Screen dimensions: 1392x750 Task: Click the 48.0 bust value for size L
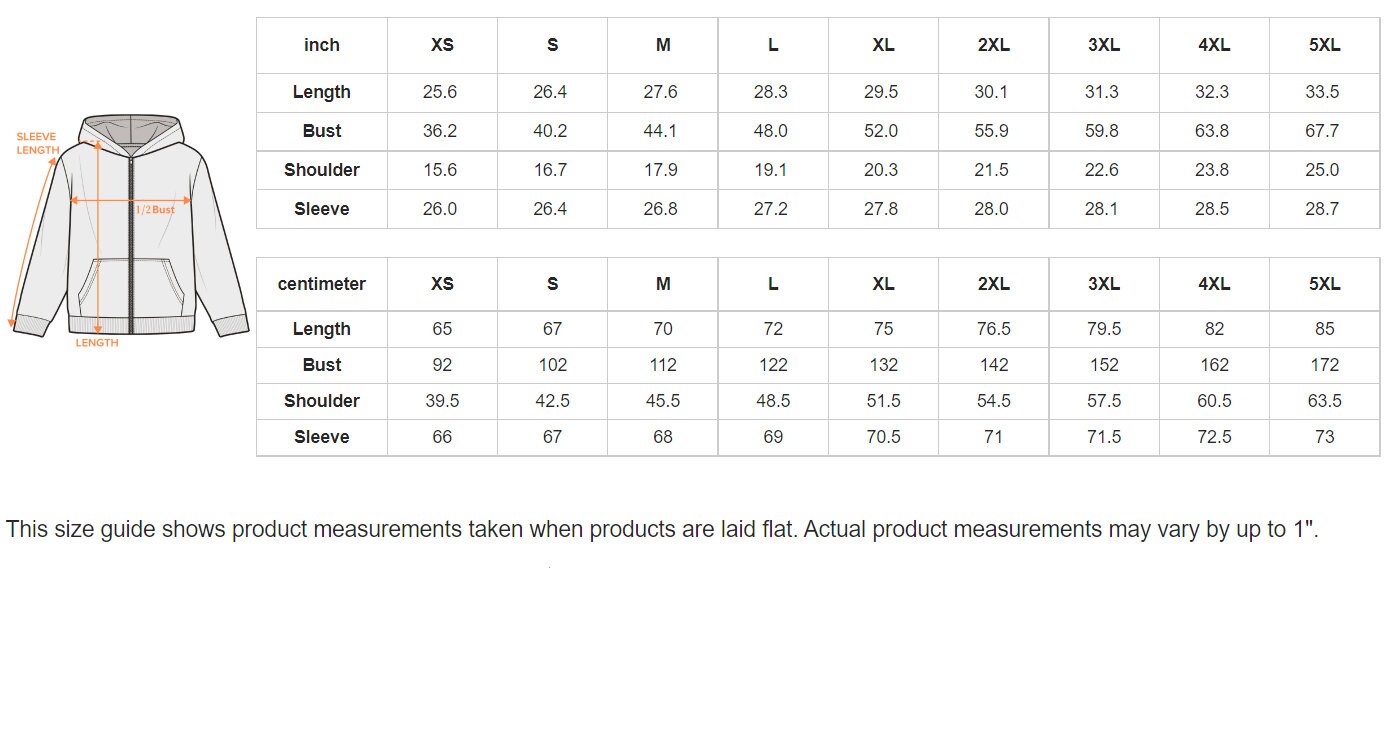click(771, 131)
